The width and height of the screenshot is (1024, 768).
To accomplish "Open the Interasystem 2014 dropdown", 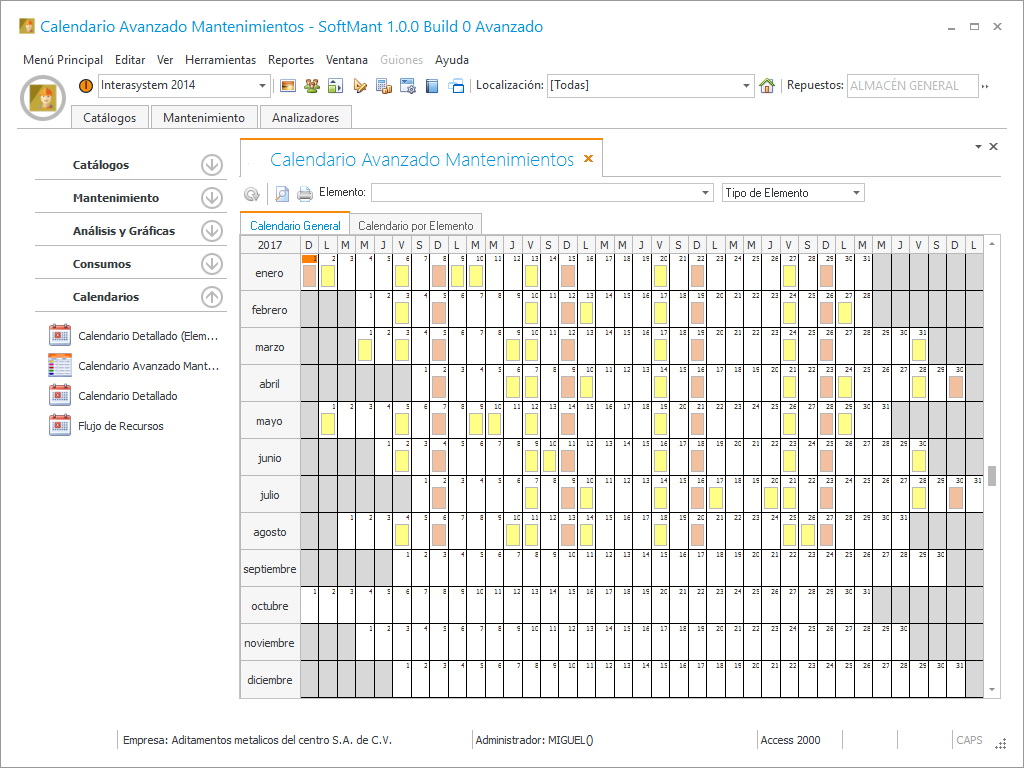I will click(263, 86).
